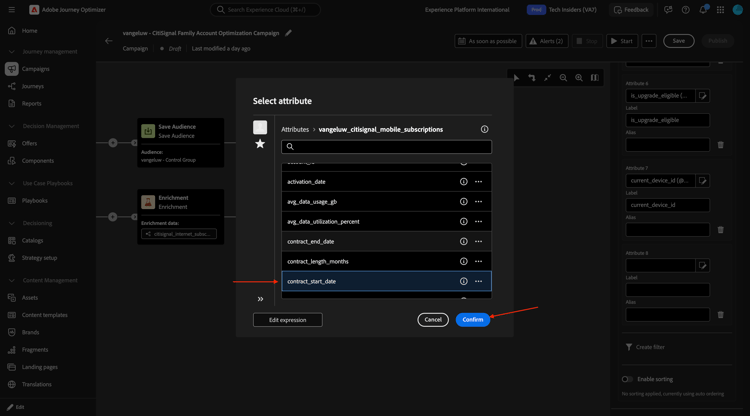Open the notifications bell icon
This screenshot has height=416, width=750.
(703, 10)
